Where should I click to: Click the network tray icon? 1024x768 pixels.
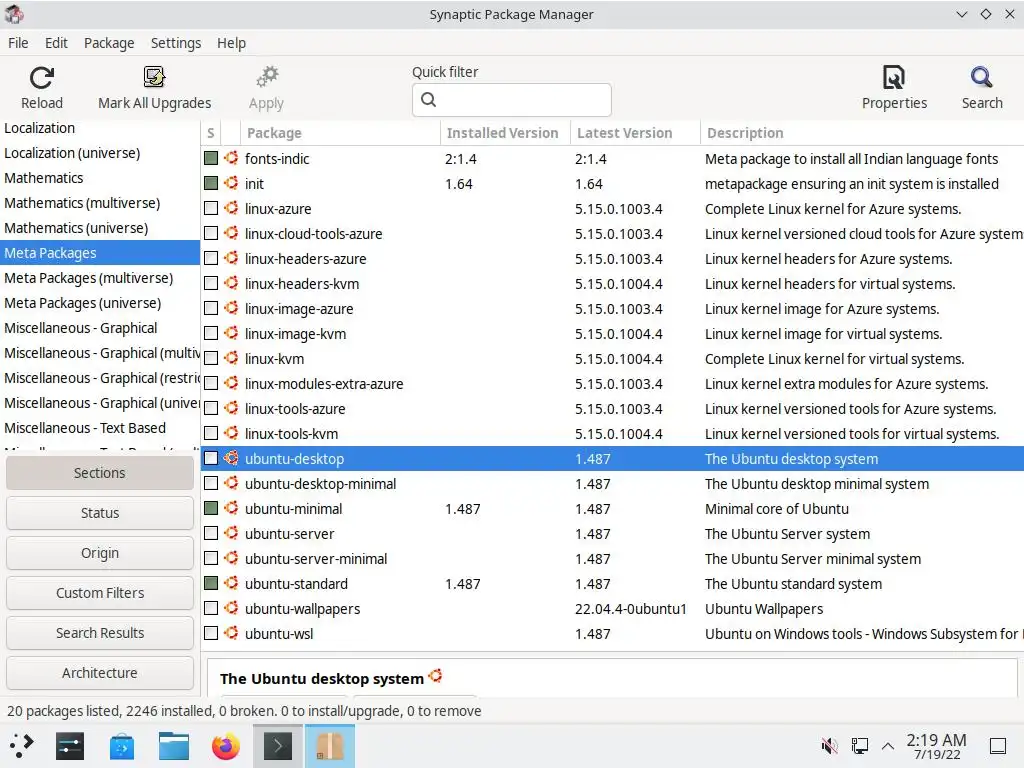(859, 746)
